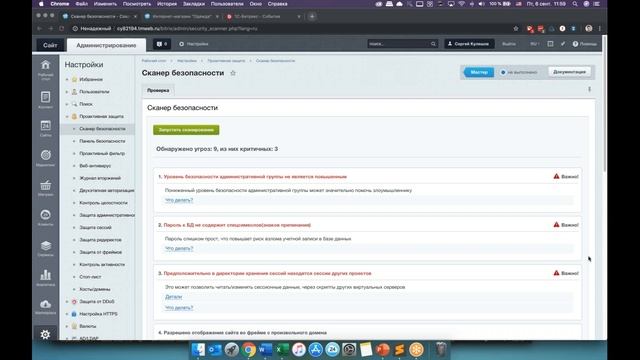Add Сканер безопасности page to favorites star
This screenshot has height=360, width=640.
pos(233,73)
